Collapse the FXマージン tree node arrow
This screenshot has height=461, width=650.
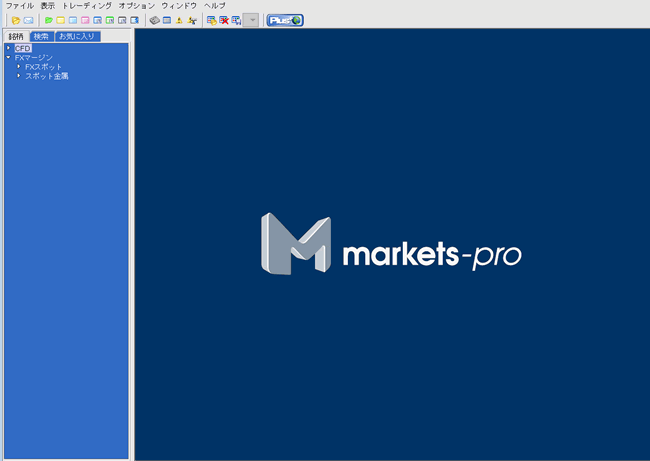click(x=8, y=57)
